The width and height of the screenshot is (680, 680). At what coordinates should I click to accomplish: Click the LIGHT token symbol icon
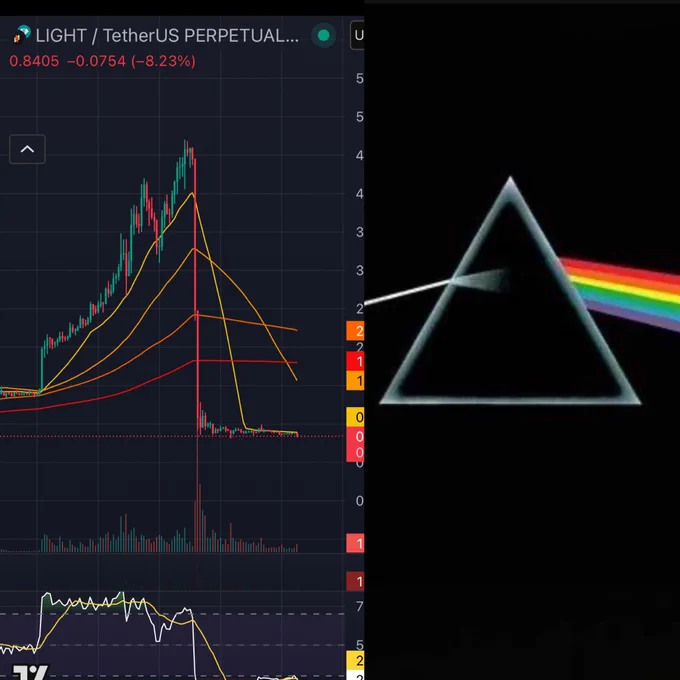22,35
